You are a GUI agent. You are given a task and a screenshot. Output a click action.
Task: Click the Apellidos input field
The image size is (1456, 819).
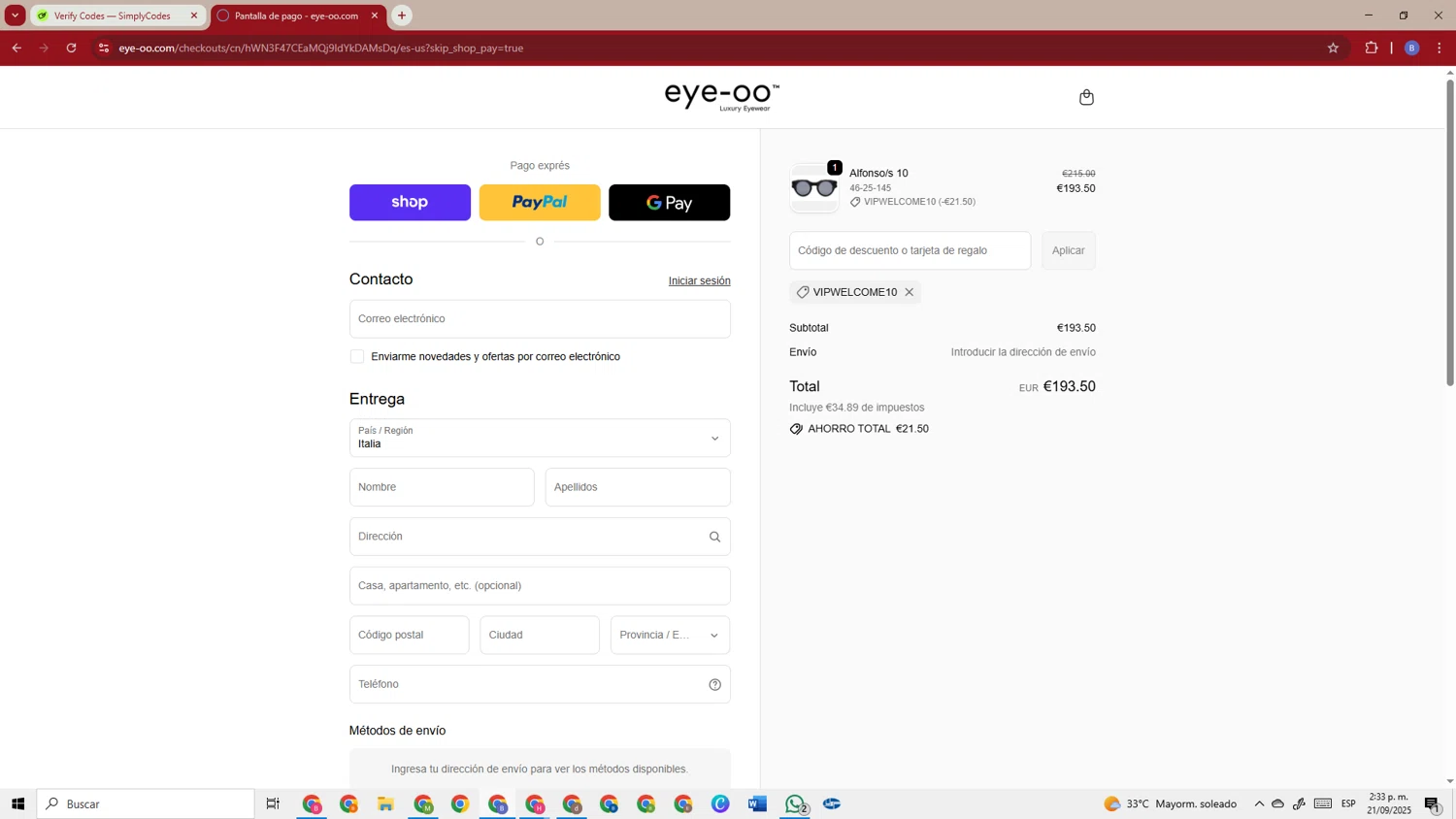coord(638,487)
